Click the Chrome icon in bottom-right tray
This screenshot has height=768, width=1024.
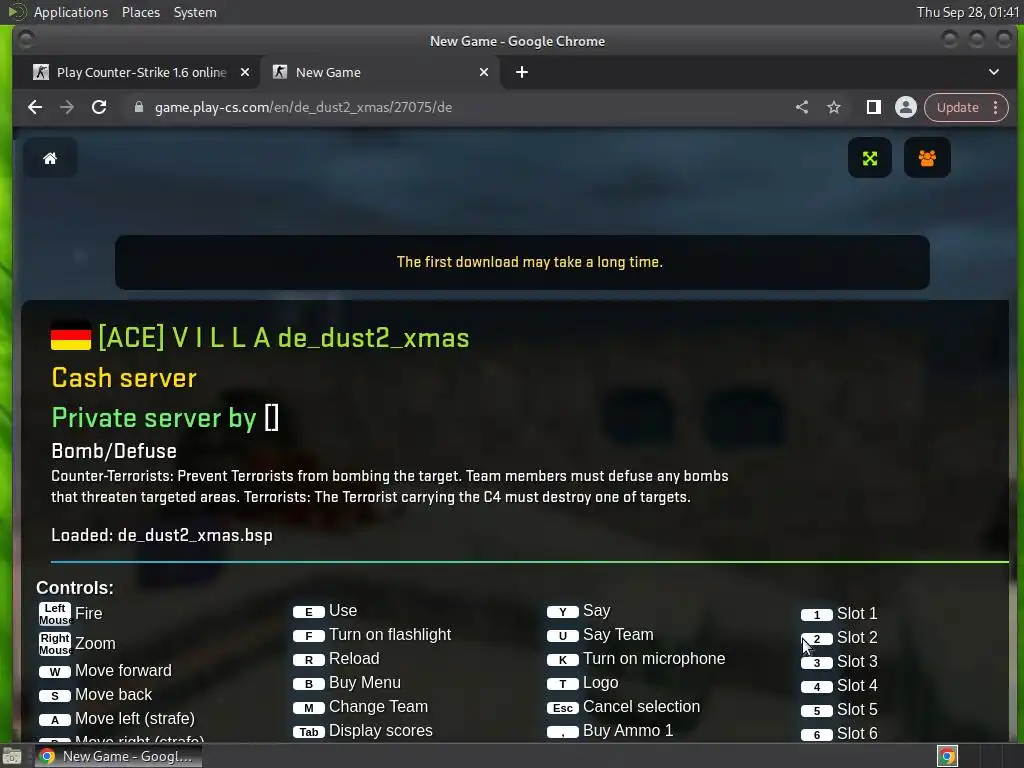[948, 756]
